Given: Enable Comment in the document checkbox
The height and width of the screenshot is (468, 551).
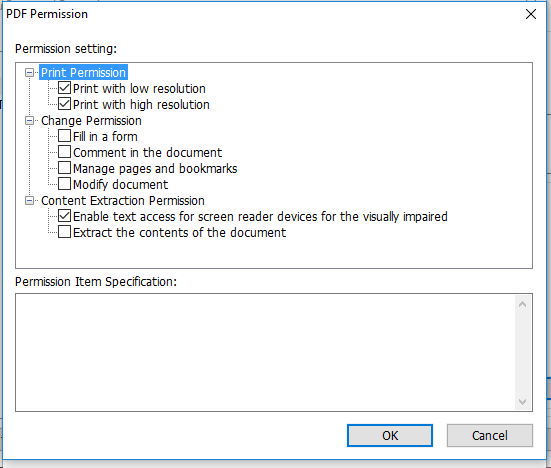Looking at the screenshot, I should click(x=64, y=152).
